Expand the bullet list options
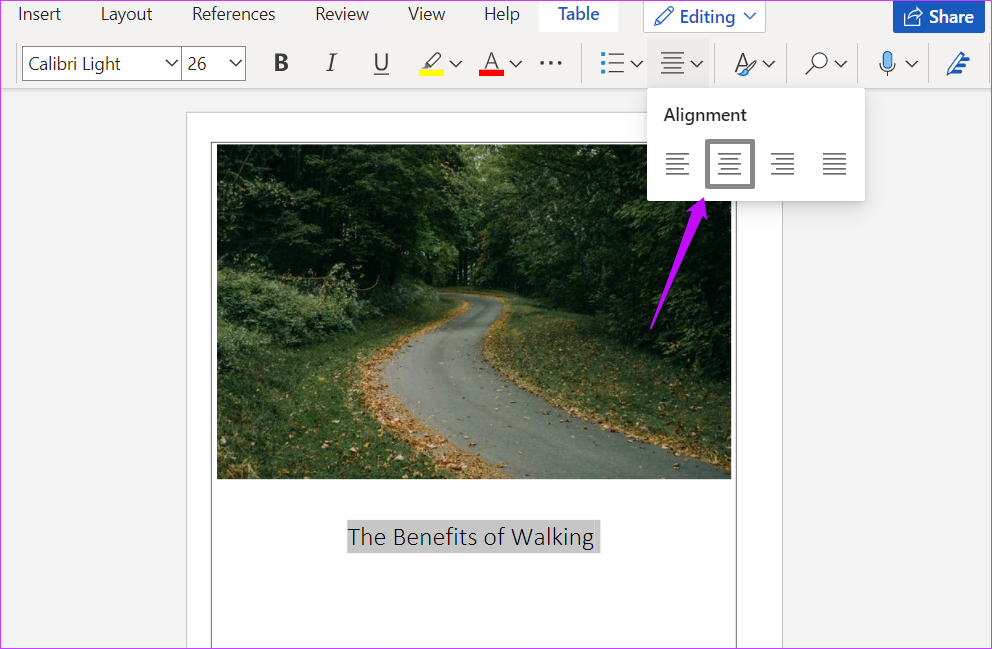This screenshot has height=649, width=992. (637, 63)
